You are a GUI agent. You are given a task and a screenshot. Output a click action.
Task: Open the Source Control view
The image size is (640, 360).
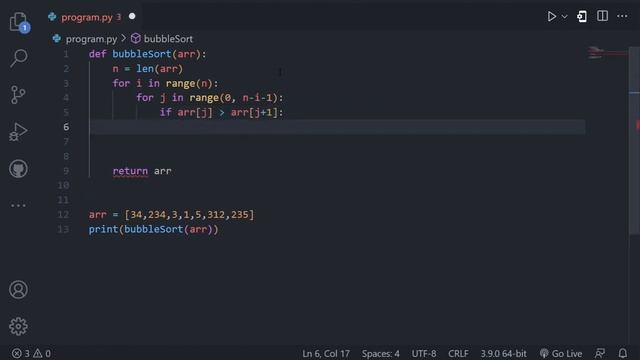(18, 95)
